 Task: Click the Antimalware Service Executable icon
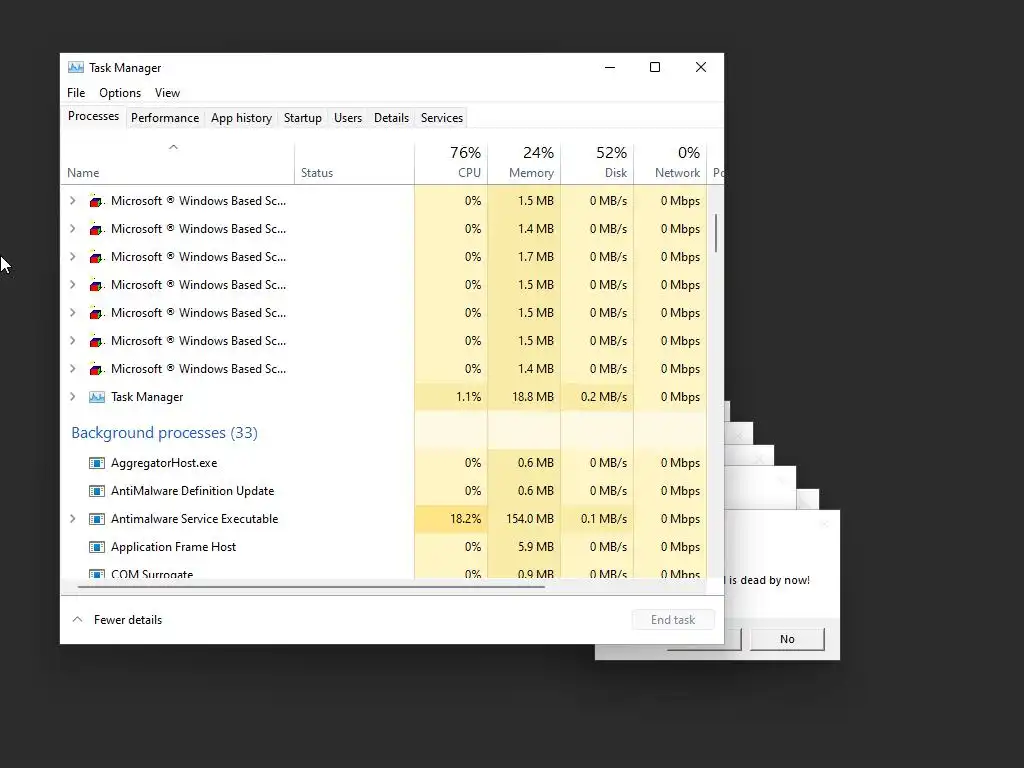point(97,519)
